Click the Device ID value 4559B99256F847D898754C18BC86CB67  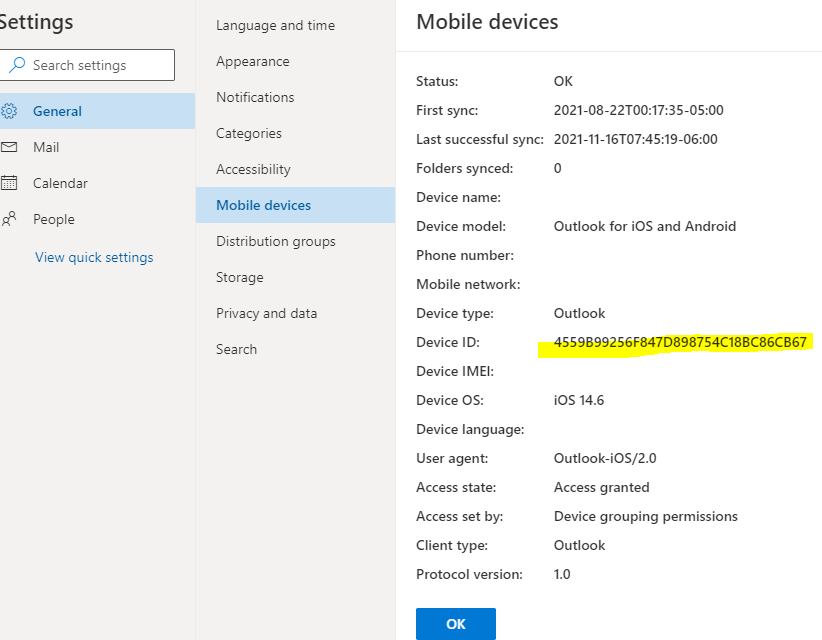[680, 342]
